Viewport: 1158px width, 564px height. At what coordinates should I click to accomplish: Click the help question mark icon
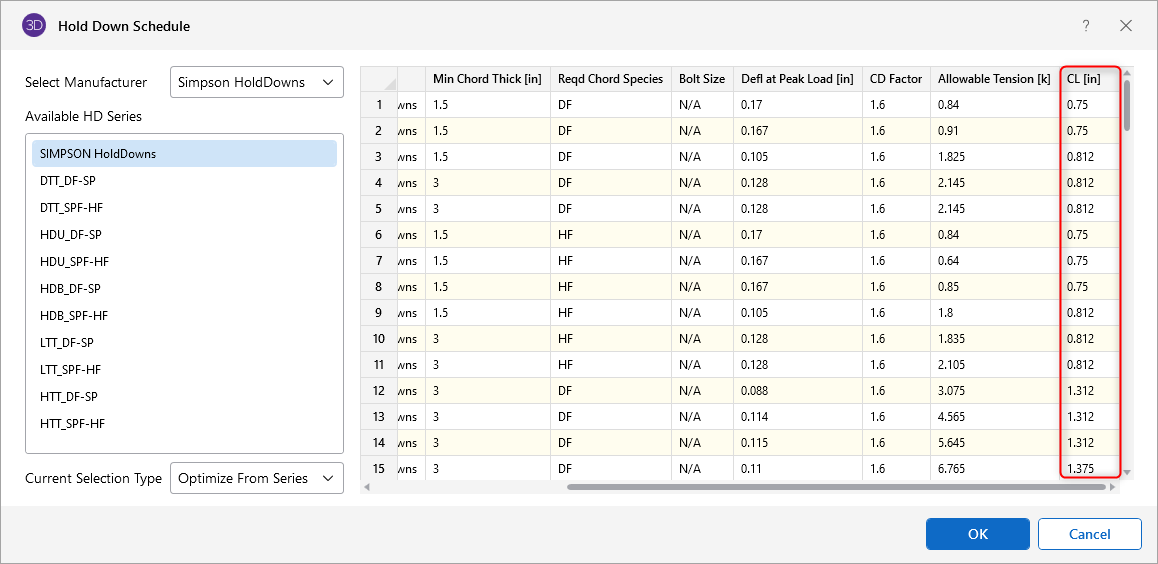click(1086, 26)
